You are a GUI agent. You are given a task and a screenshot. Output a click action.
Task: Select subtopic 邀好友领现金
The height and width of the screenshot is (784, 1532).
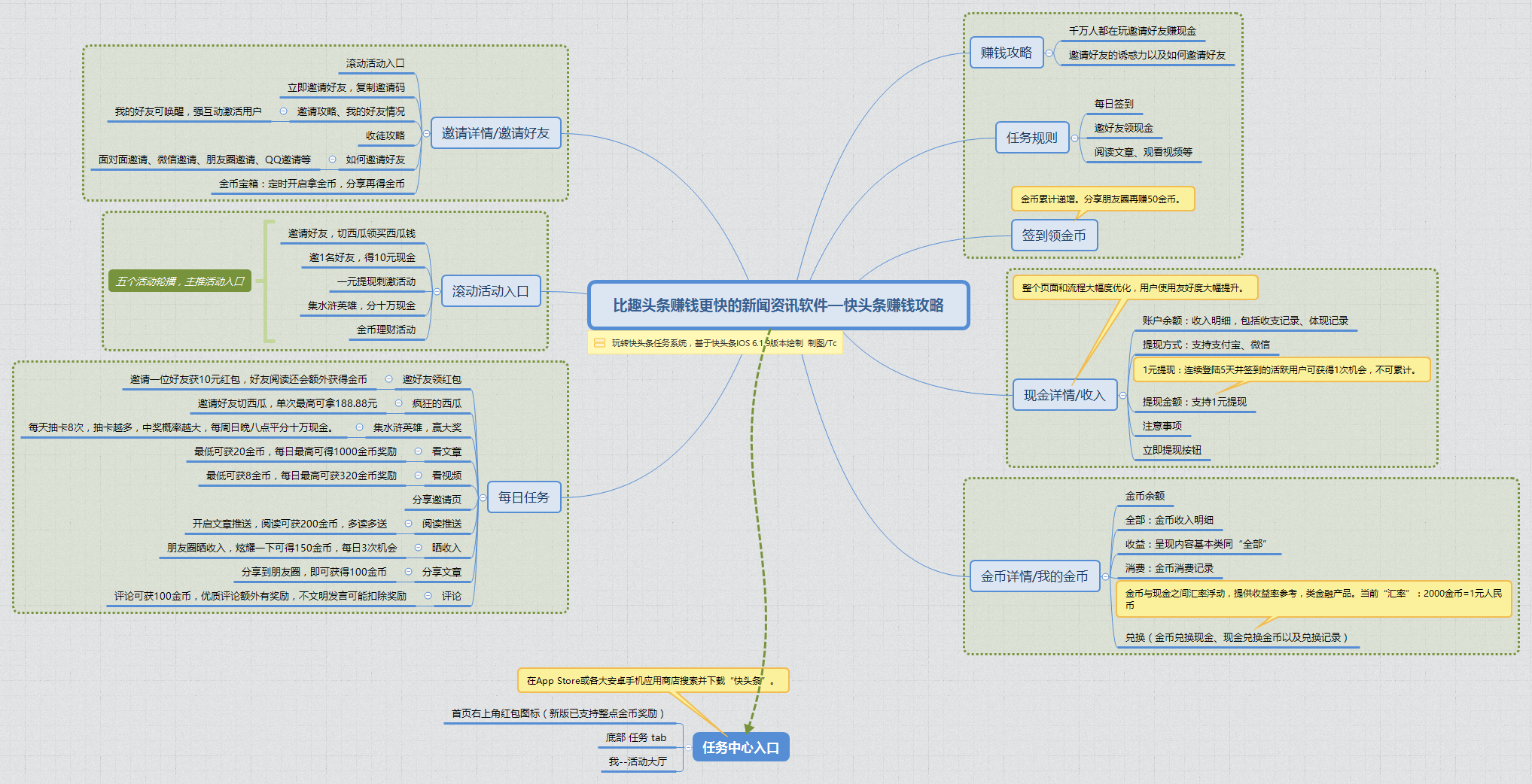click(x=1123, y=129)
